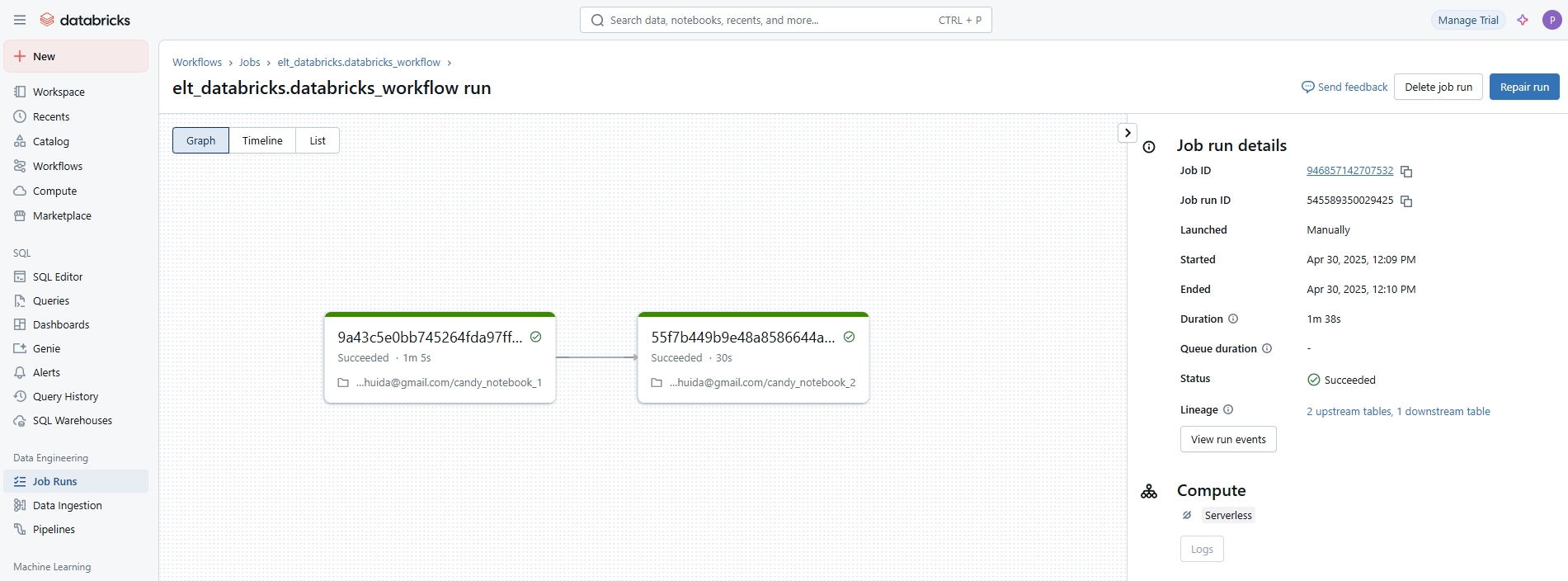Screen dimensions: 1568x581
Task: Open Pipelines in the sidebar
Action: point(76,529)
